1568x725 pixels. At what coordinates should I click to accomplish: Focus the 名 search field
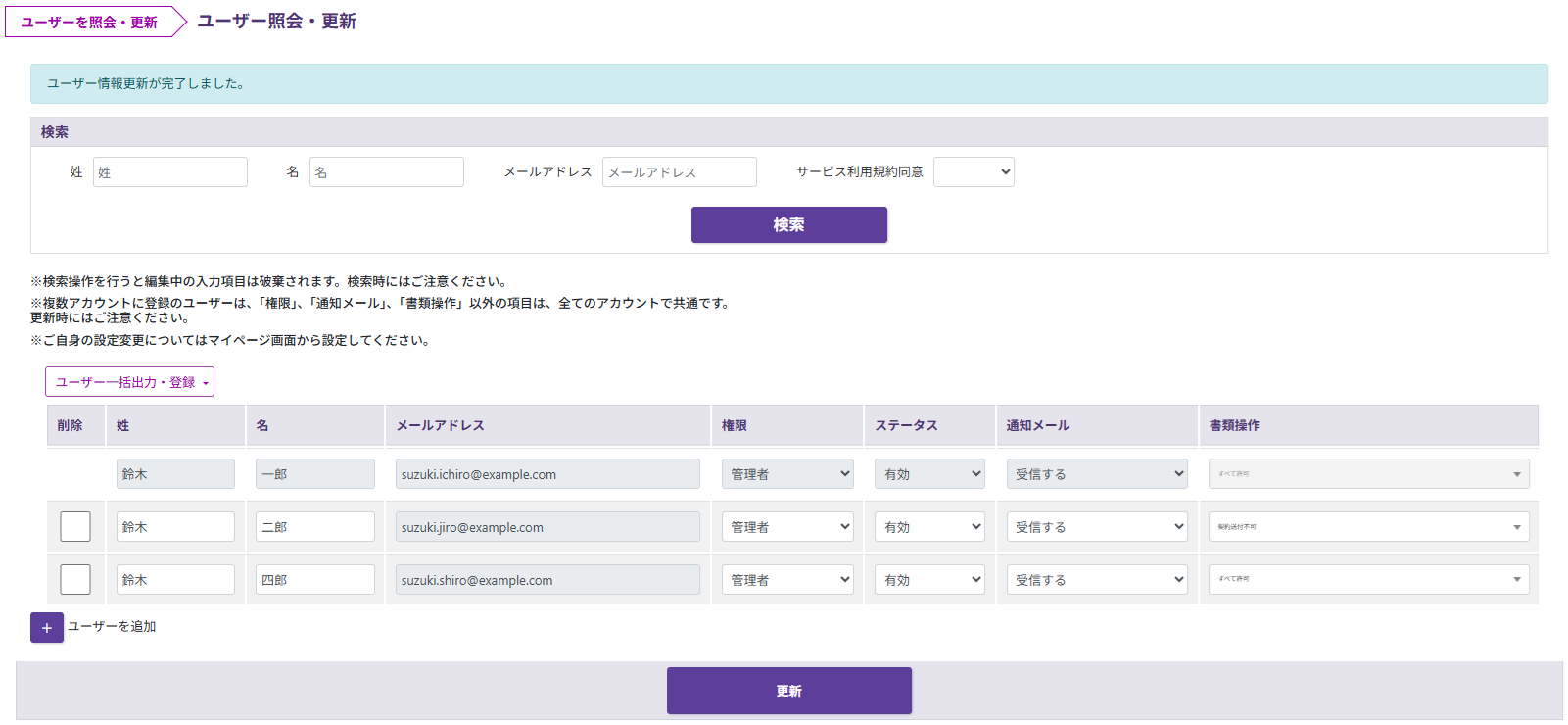387,171
